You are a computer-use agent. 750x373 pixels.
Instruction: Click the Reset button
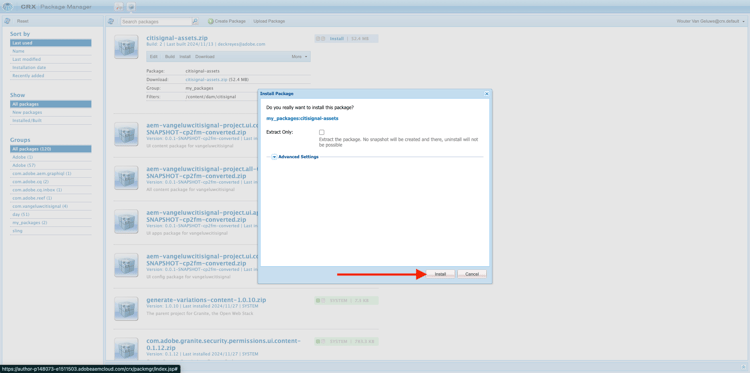click(x=22, y=22)
